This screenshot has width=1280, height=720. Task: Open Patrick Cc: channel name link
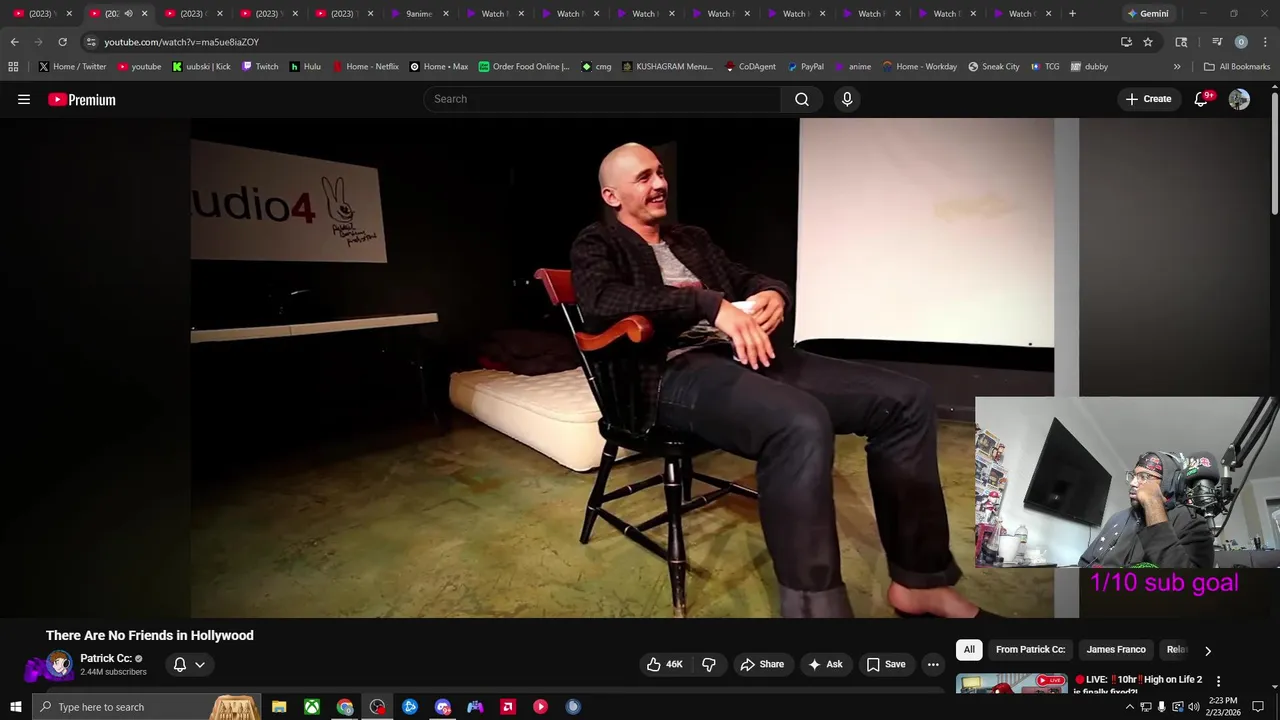click(106, 658)
